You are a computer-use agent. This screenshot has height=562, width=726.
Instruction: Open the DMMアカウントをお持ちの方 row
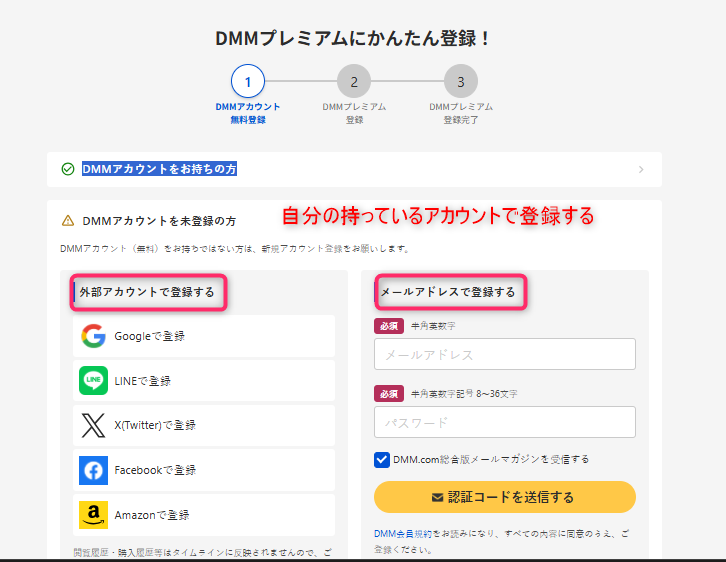(x=354, y=169)
